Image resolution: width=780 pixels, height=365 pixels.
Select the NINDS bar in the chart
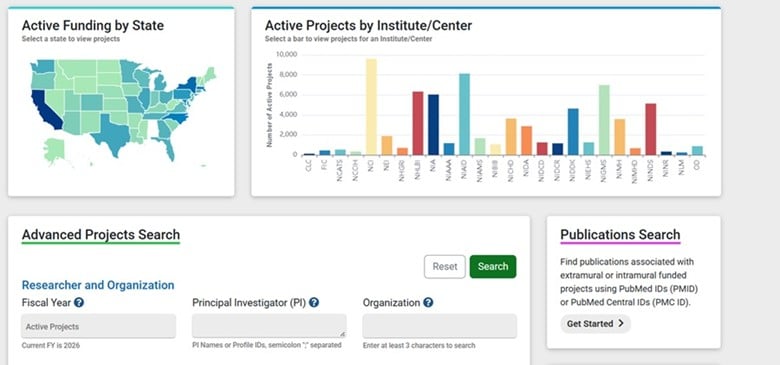pyautogui.click(x=651, y=129)
